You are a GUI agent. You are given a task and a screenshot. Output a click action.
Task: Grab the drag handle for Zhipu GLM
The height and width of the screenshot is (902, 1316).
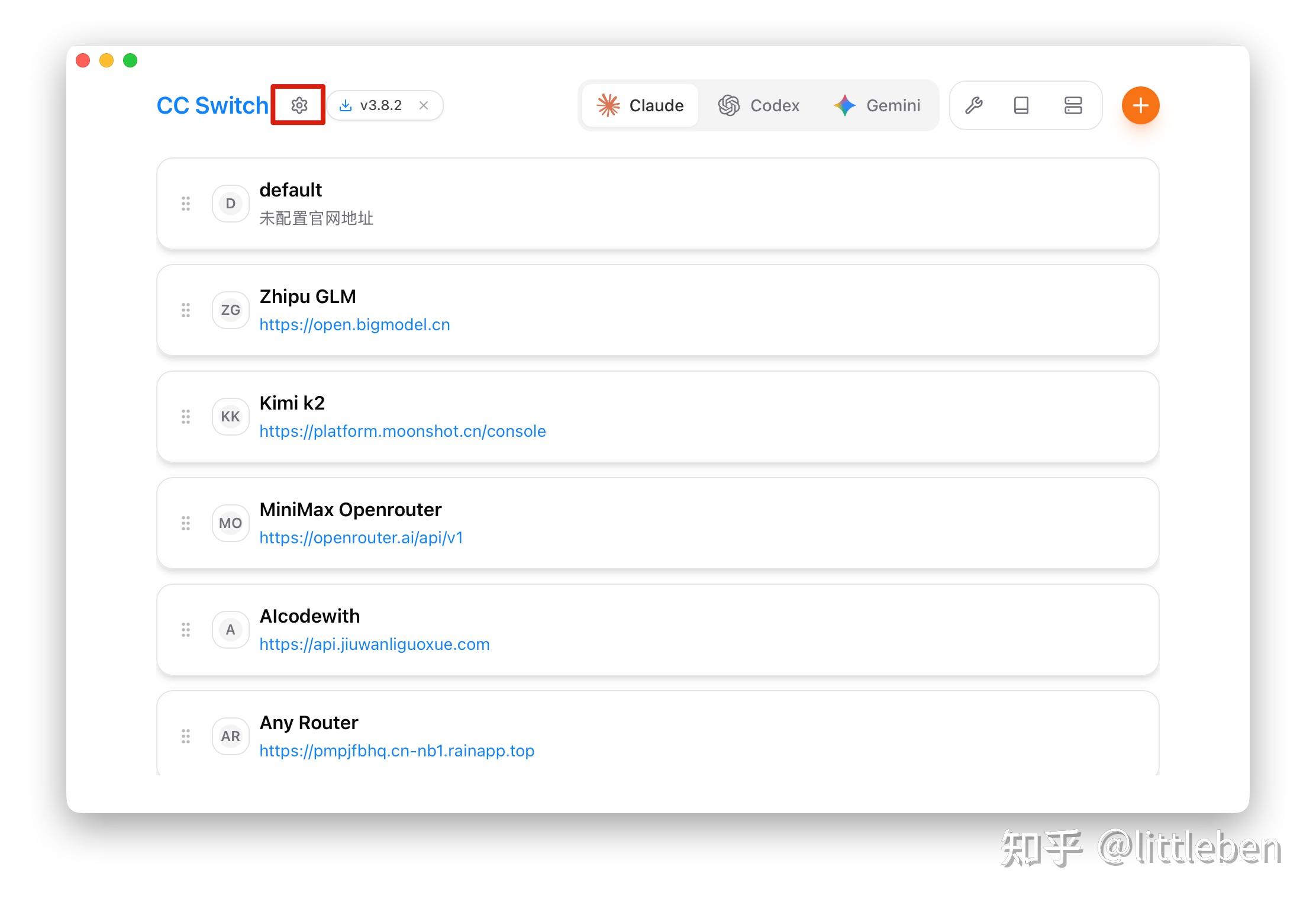[x=186, y=310]
